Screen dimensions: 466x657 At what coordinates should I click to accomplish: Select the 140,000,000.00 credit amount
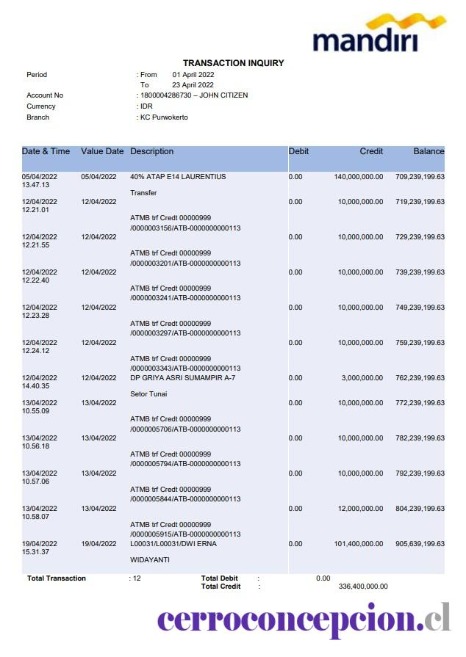pyautogui.click(x=358, y=177)
